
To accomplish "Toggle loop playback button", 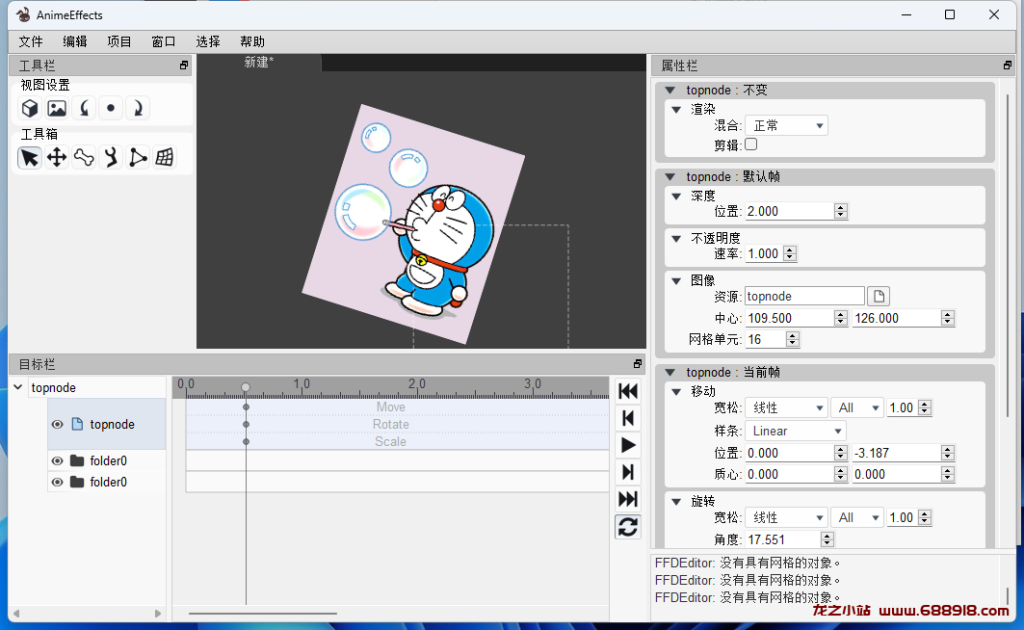I will coord(628,527).
